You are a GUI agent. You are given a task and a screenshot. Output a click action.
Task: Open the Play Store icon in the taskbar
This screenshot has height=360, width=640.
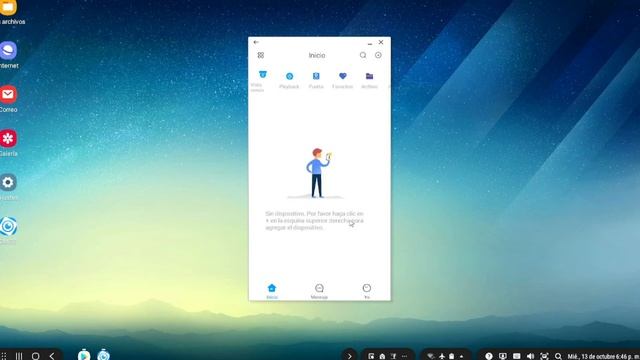(84, 355)
